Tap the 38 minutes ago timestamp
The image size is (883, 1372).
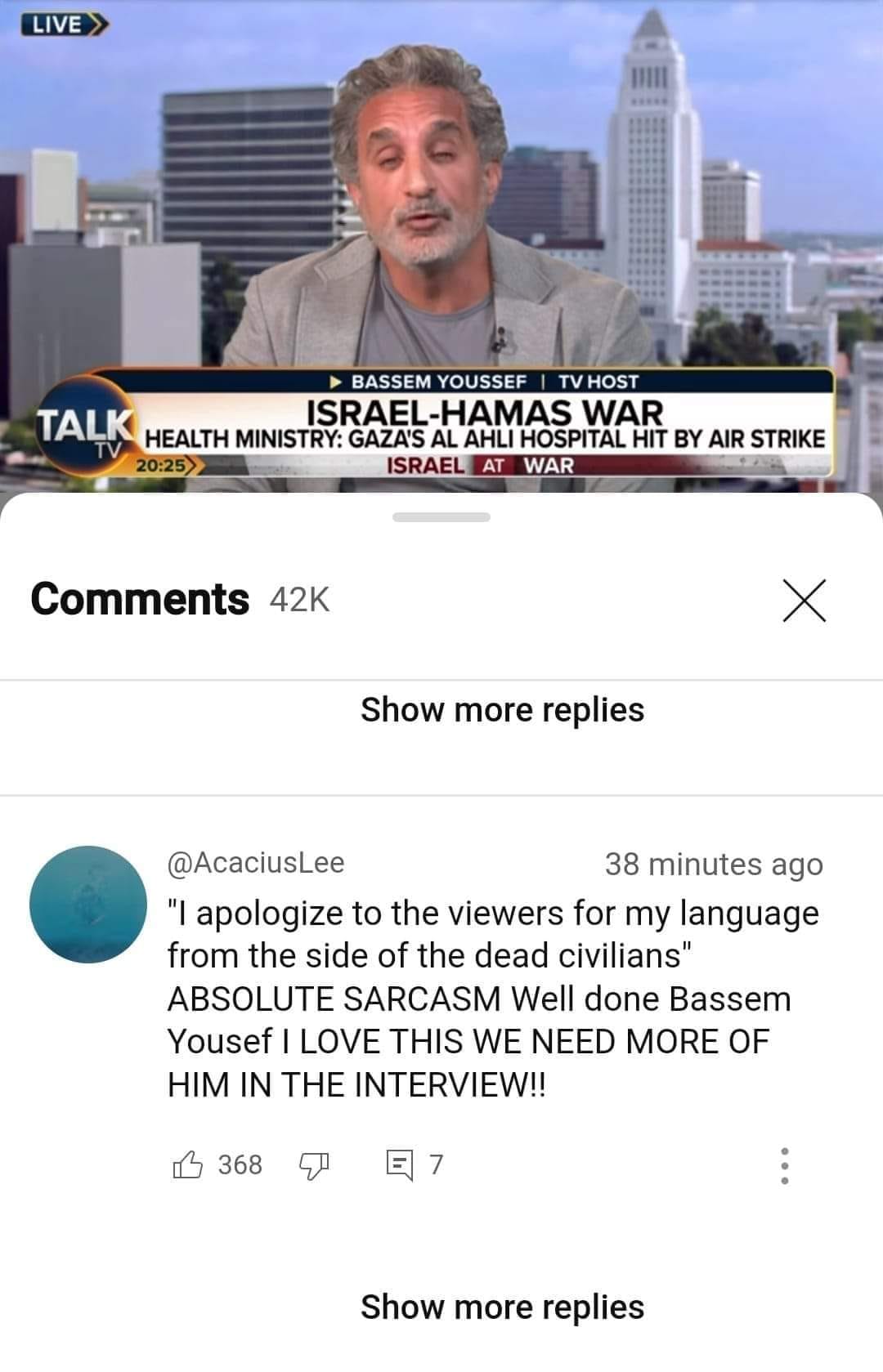point(714,864)
